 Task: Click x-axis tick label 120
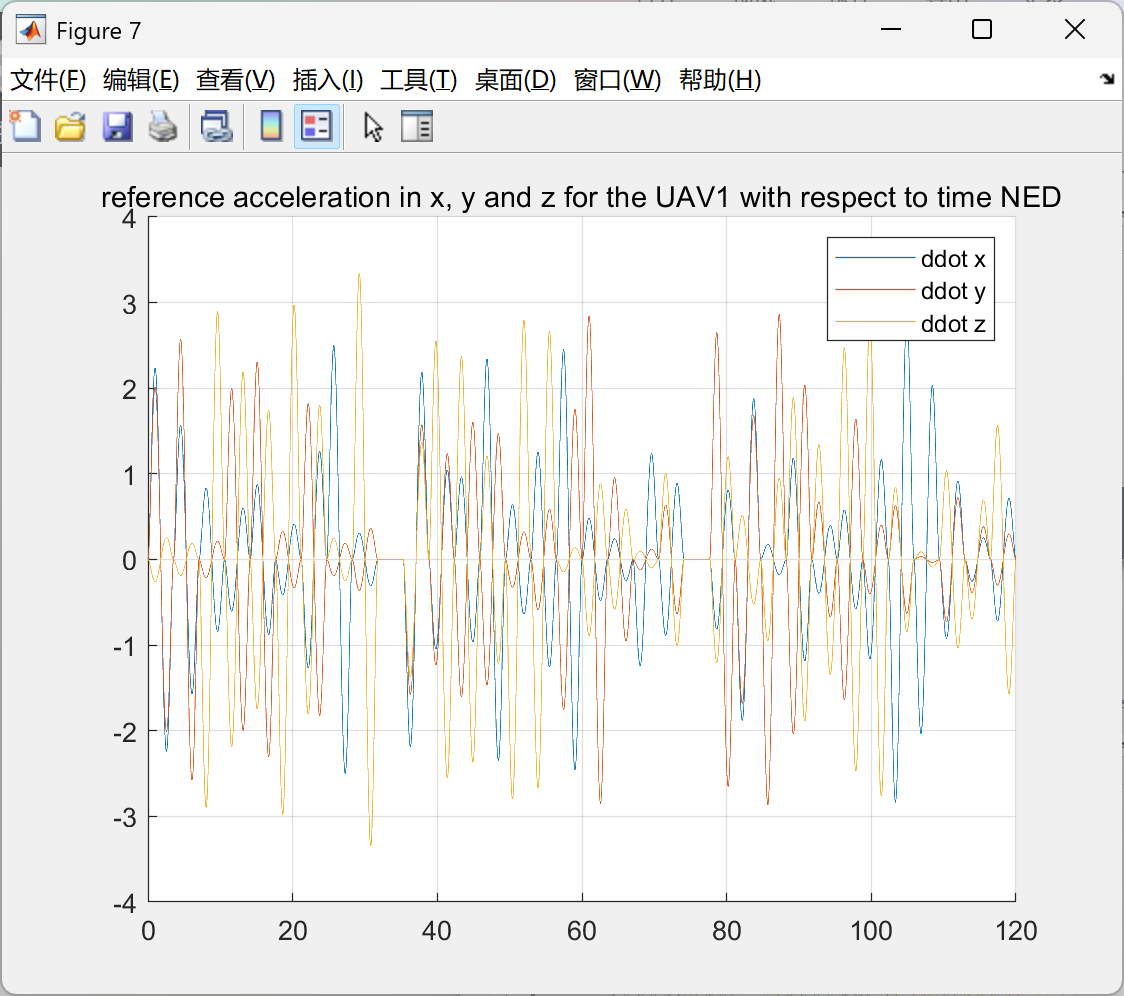pyautogui.click(x=1016, y=931)
